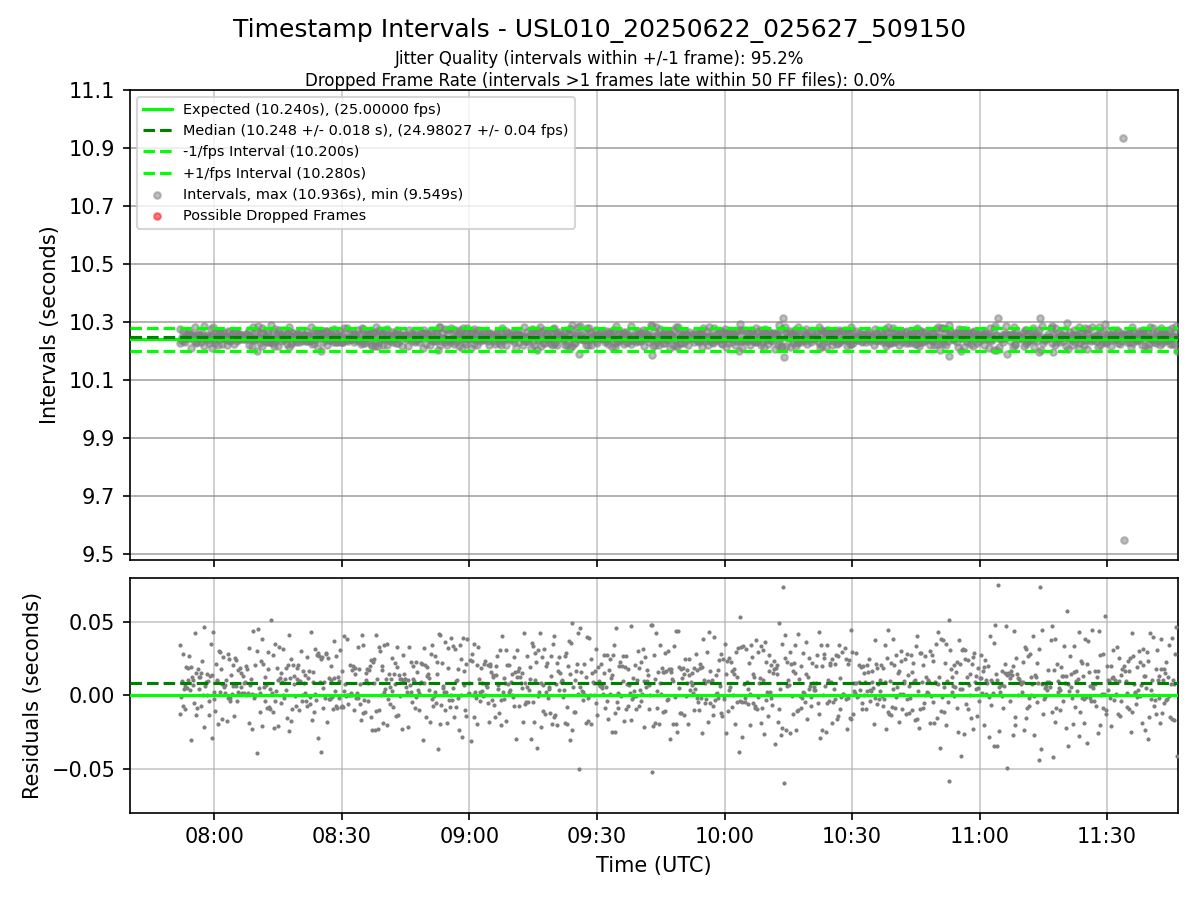Click the minimum outlier point near 9.5 seconds

pyautogui.click(x=1124, y=540)
